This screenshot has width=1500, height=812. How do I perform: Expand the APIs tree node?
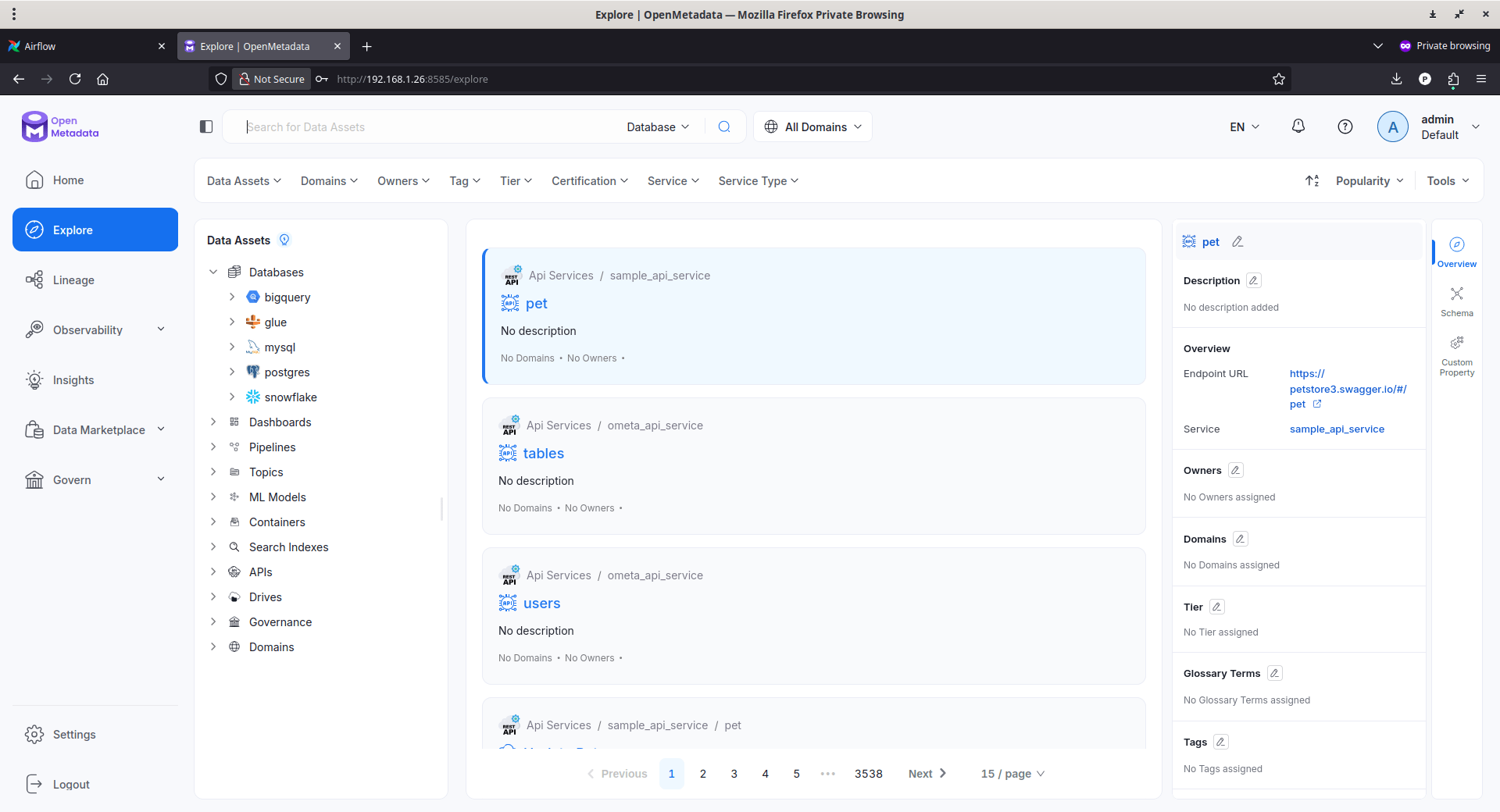click(x=213, y=572)
